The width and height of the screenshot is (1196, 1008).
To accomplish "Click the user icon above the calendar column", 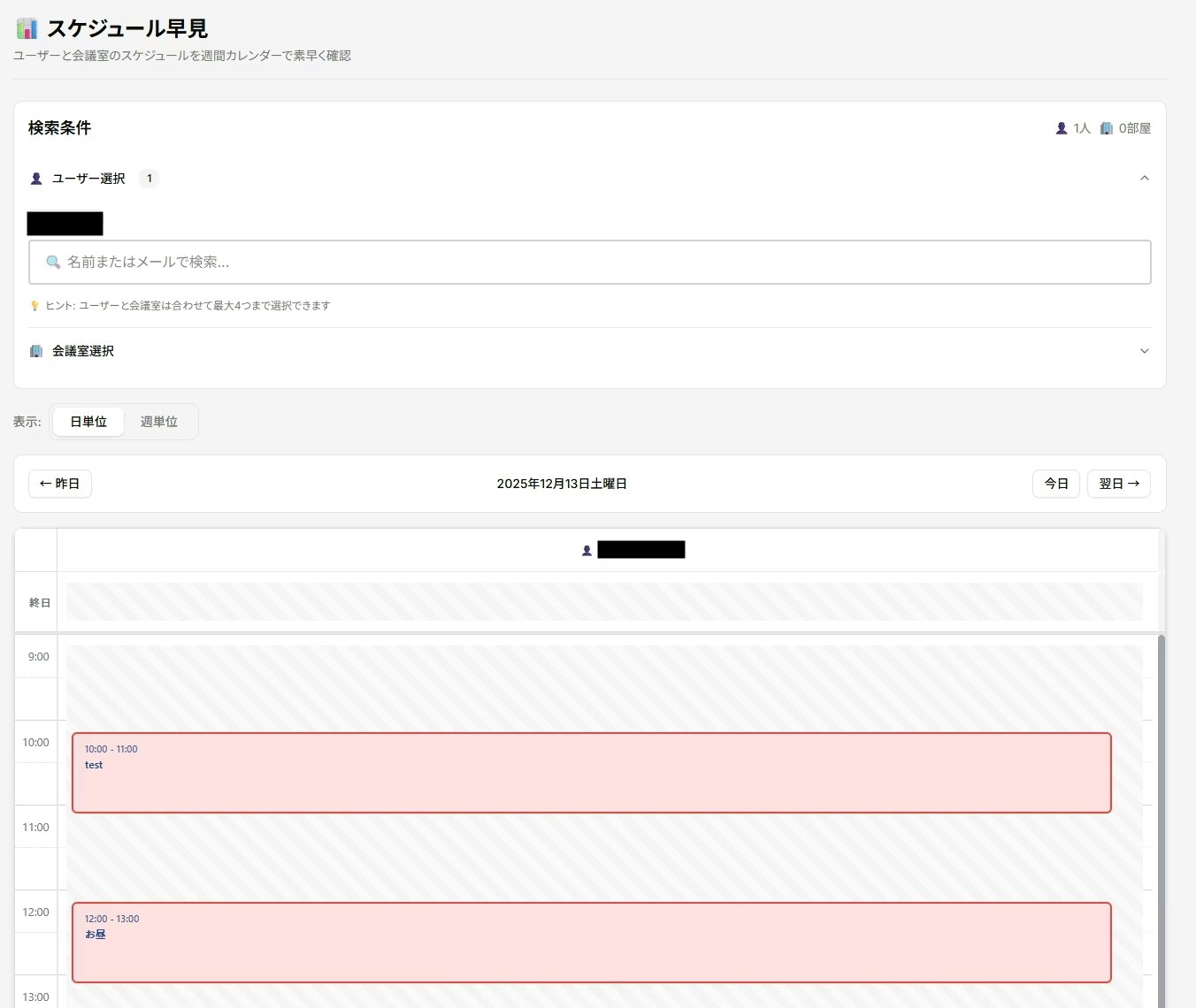I will click(x=586, y=550).
